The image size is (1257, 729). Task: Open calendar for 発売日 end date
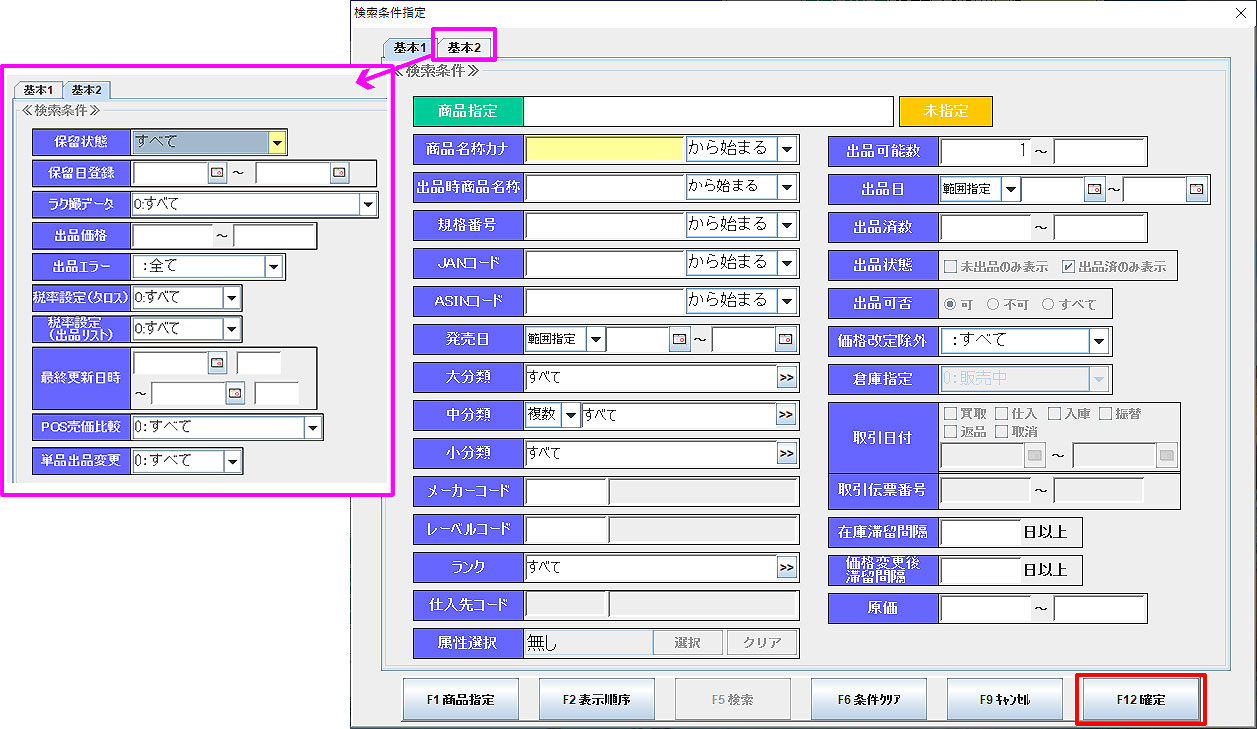pyautogui.click(x=786, y=340)
